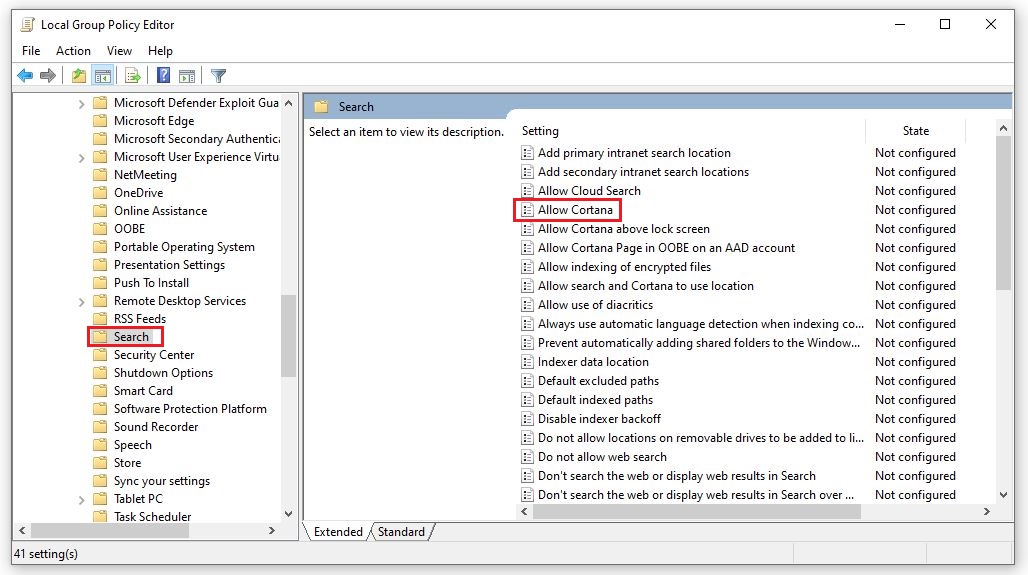Toggle the Show/Hide Action Pane icon
This screenshot has height=575, width=1028.
point(187,76)
